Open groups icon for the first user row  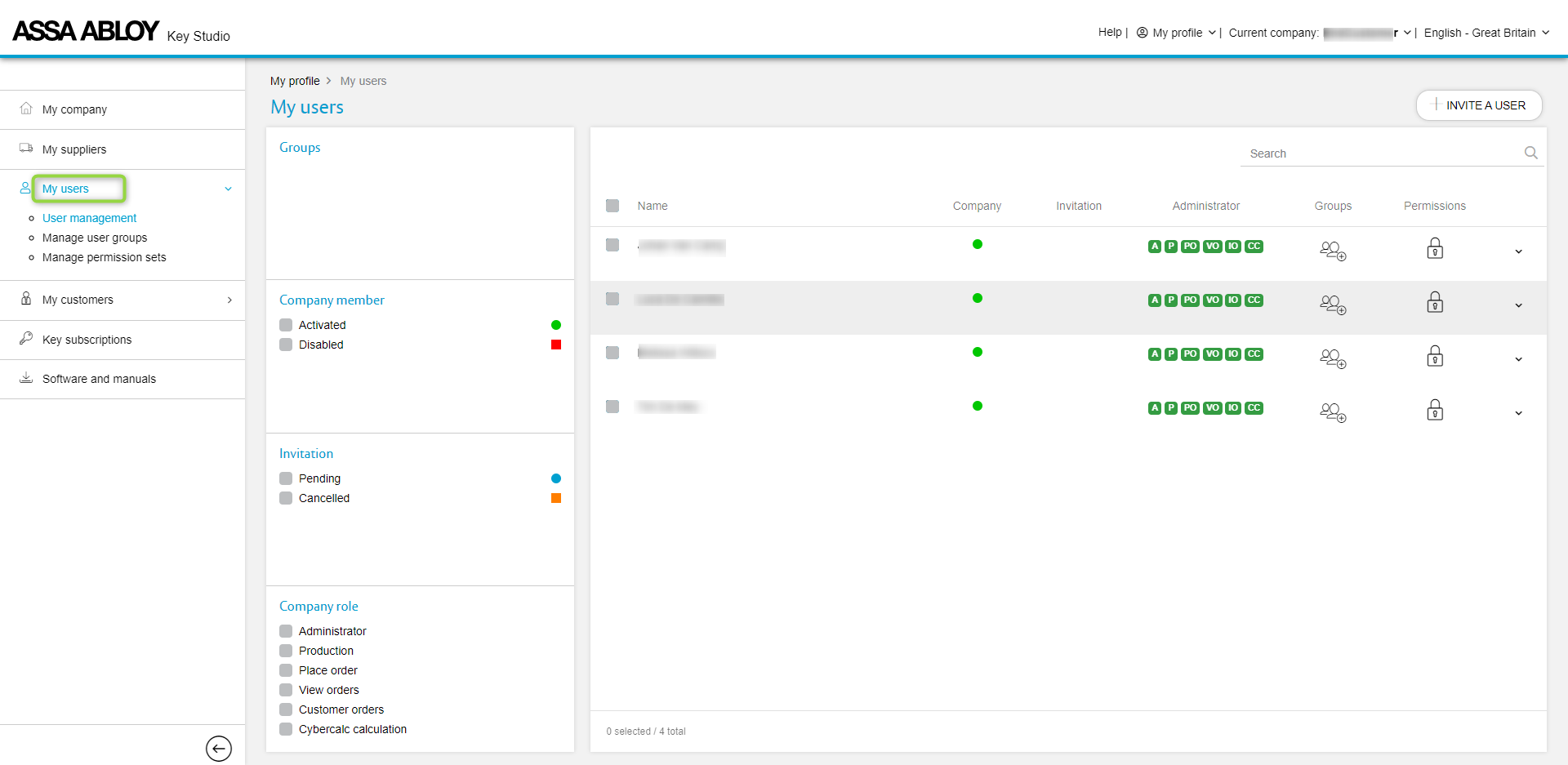click(1333, 250)
